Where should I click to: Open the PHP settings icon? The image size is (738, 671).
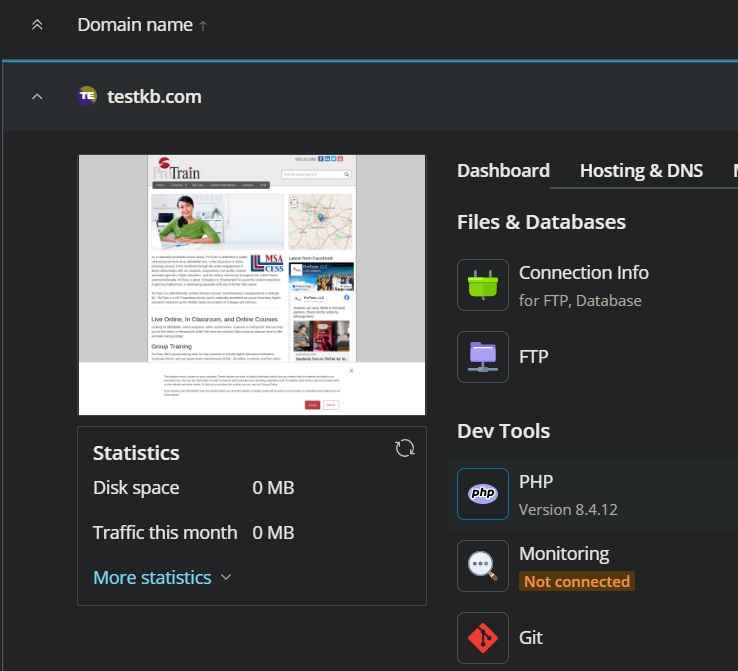click(x=482, y=494)
